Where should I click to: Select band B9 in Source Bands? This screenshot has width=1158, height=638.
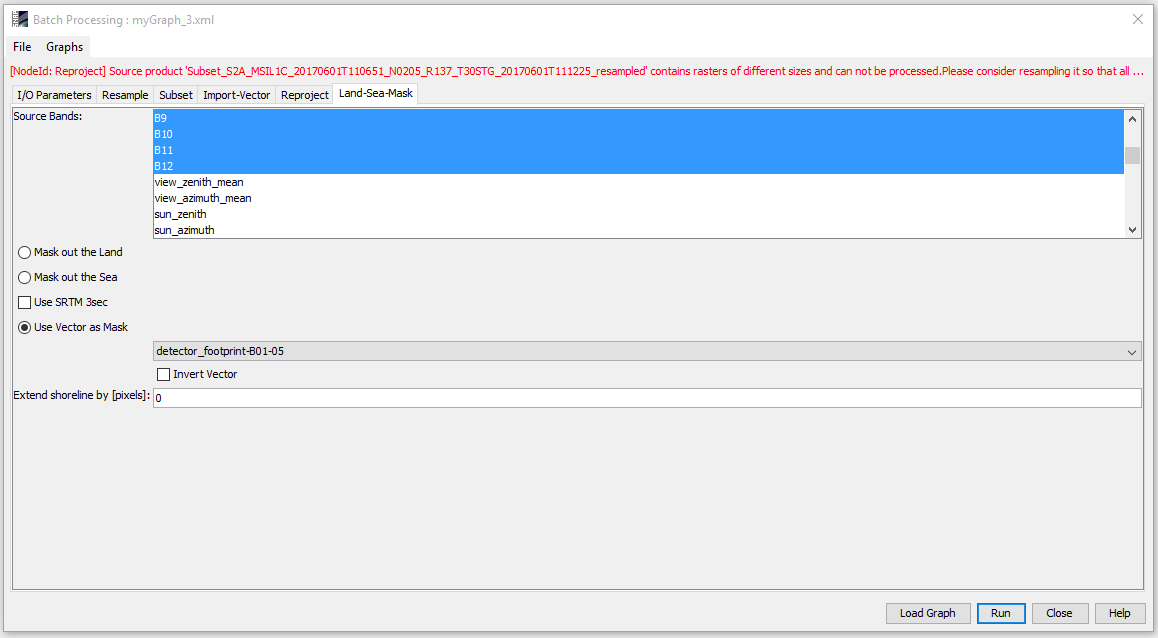pyautogui.click(x=638, y=117)
